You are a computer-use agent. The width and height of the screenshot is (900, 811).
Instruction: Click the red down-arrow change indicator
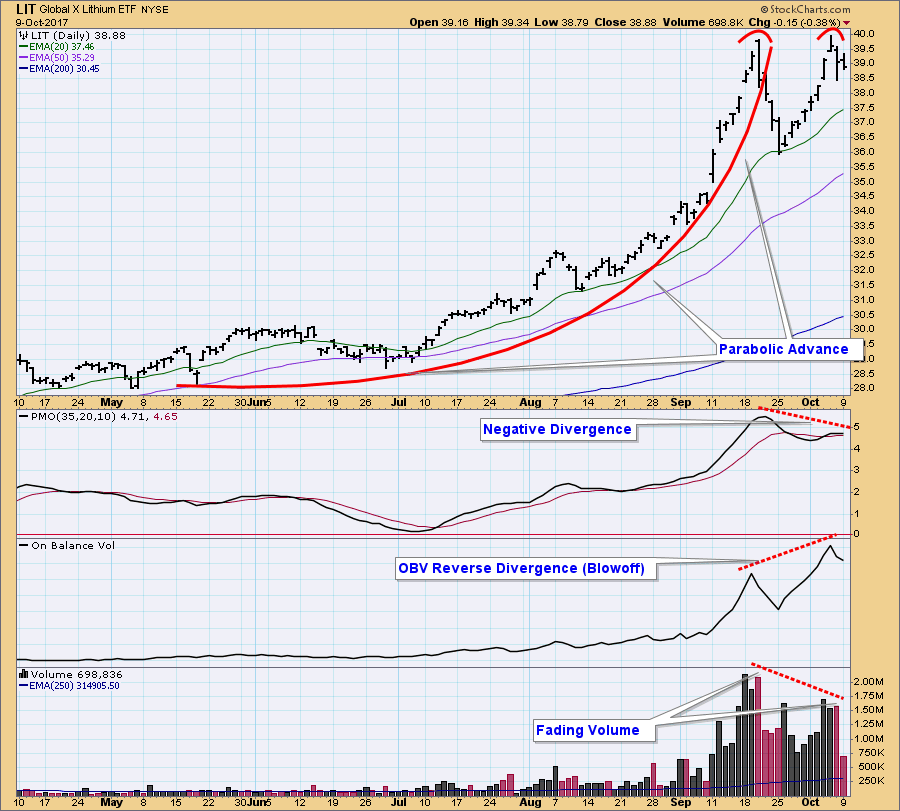tap(846, 23)
